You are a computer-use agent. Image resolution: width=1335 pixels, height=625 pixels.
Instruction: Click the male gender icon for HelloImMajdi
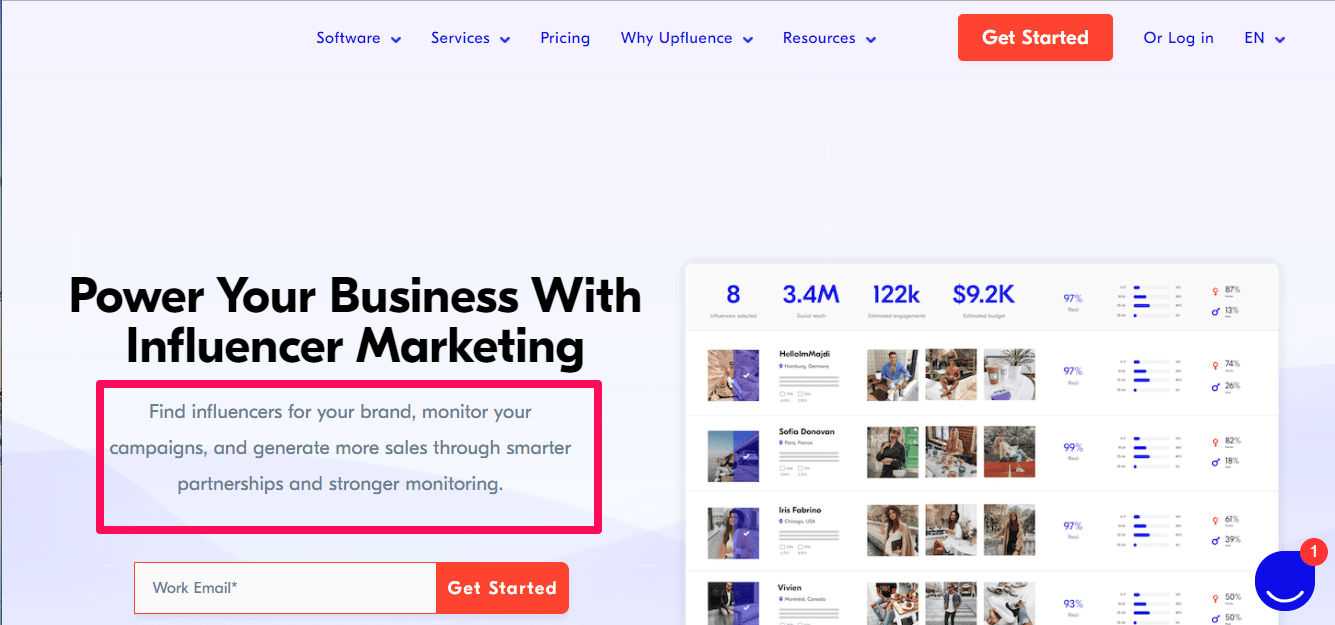(x=1215, y=386)
